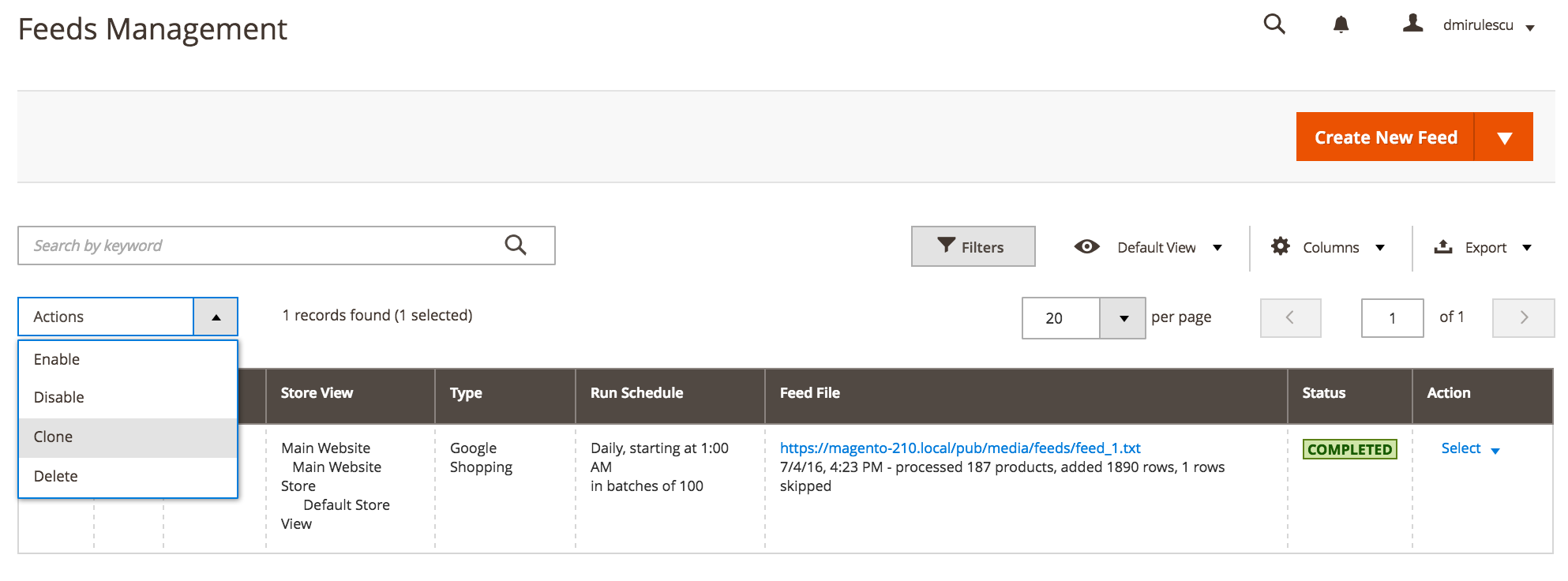Open the notifications bell
This screenshot has width=1568, height=581.
click(1341, 25)
